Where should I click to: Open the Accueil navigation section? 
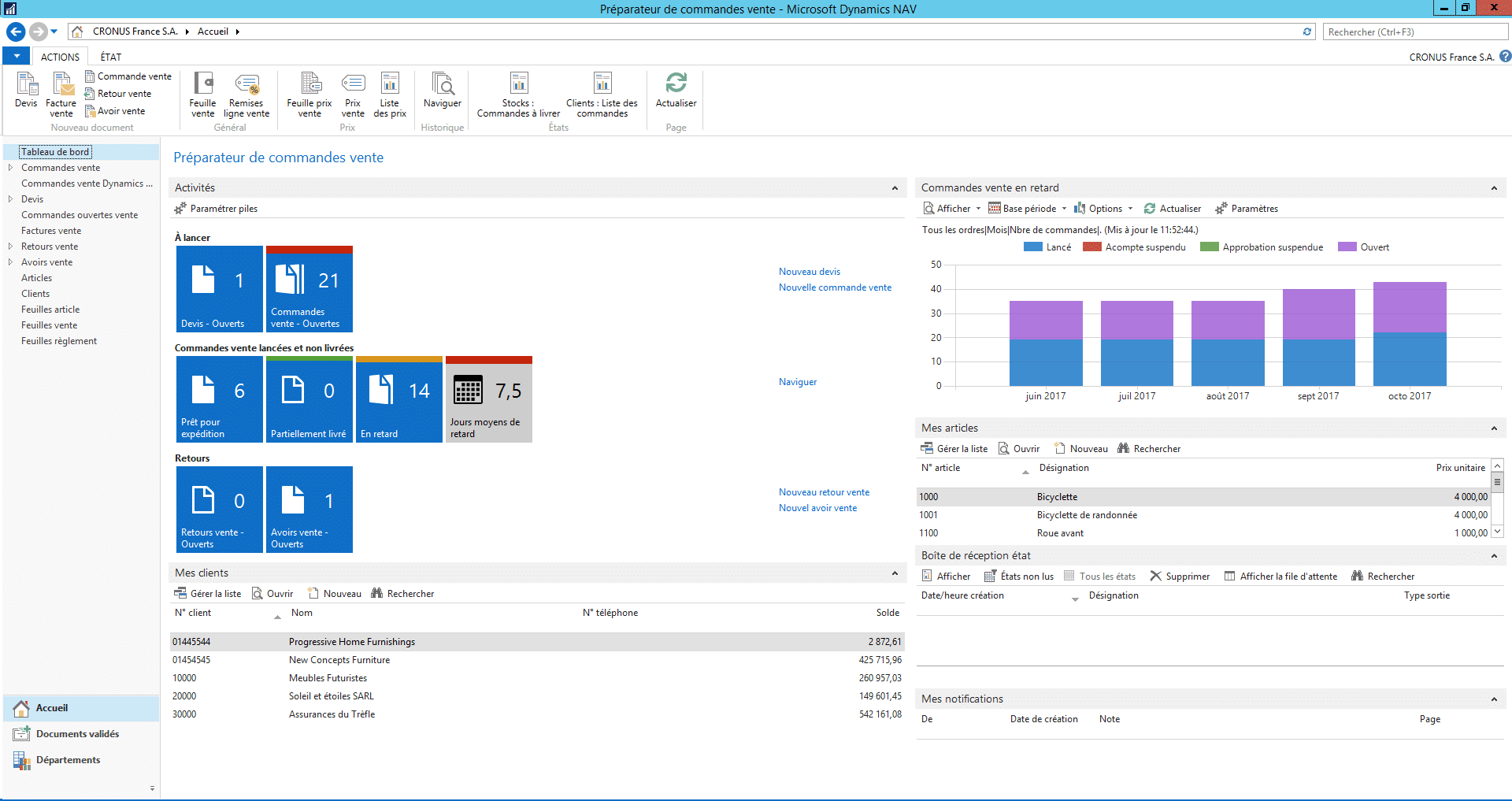tap(81, 708)
